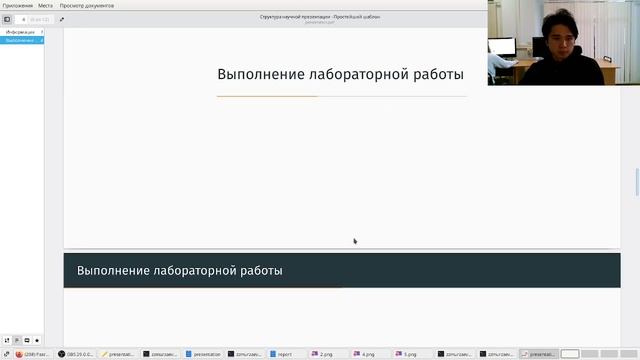This screenshot has width=640, height=360.
Task: Switch to the last workspace in switcher
Action: tap(629, 354)
